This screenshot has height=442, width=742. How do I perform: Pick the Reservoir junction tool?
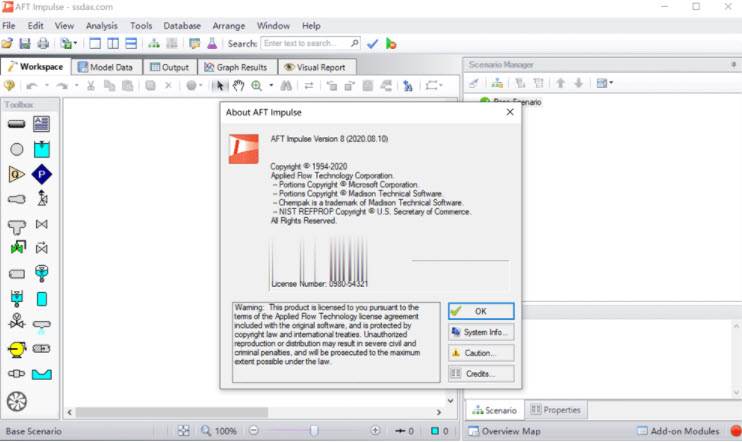(42, 149)
